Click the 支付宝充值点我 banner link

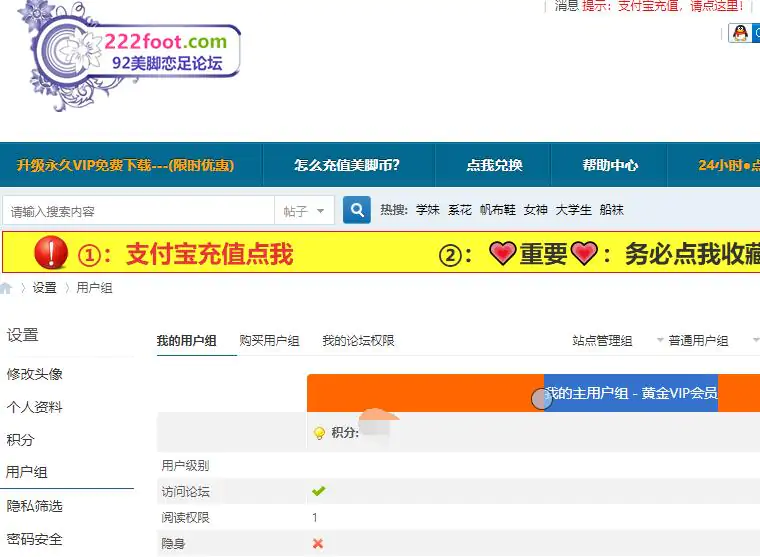click(x=209, y=254)
